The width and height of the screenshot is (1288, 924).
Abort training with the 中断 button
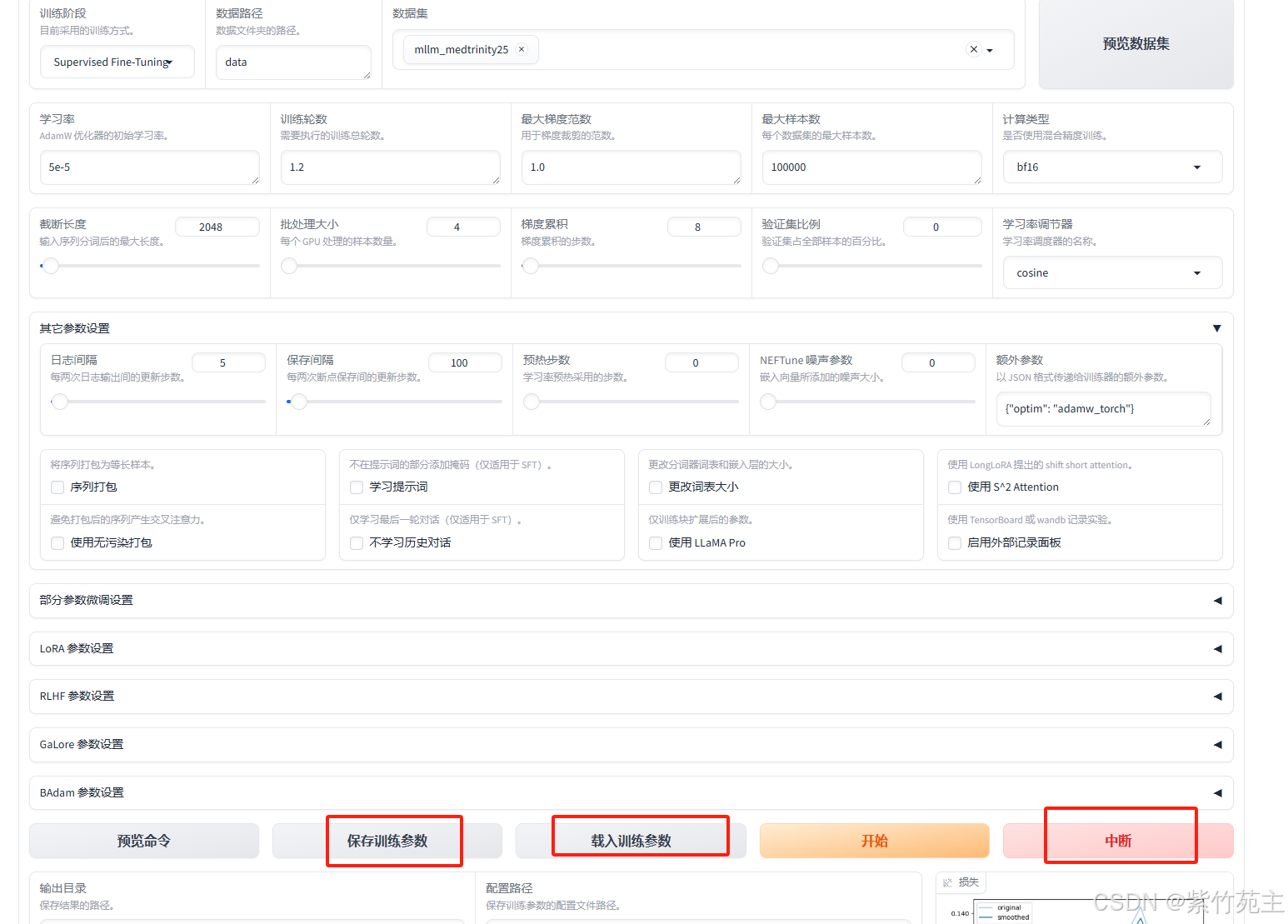pyautogui.click(x=1118, y=841)
